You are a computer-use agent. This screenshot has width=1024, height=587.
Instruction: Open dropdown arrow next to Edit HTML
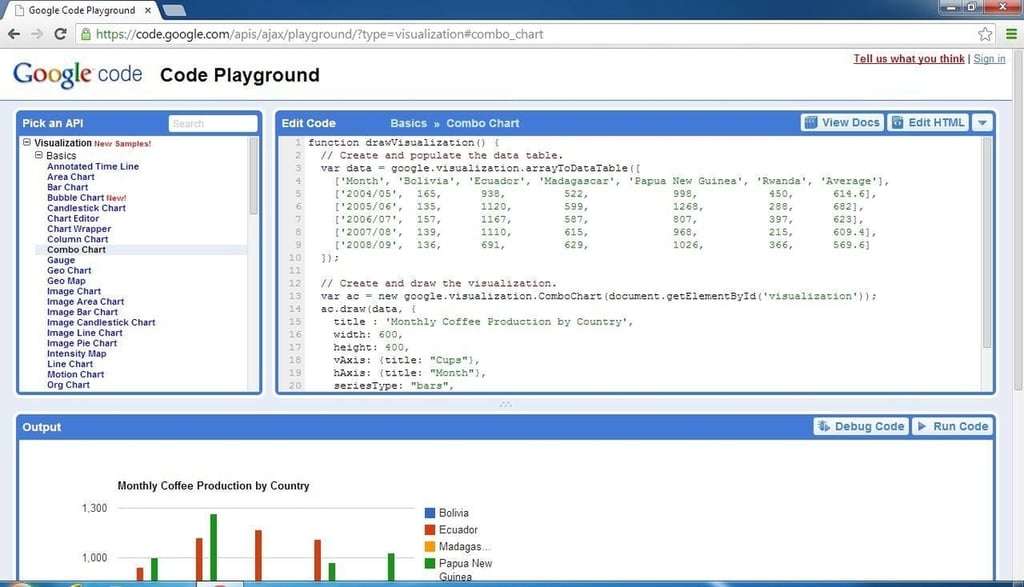(982, 123)
